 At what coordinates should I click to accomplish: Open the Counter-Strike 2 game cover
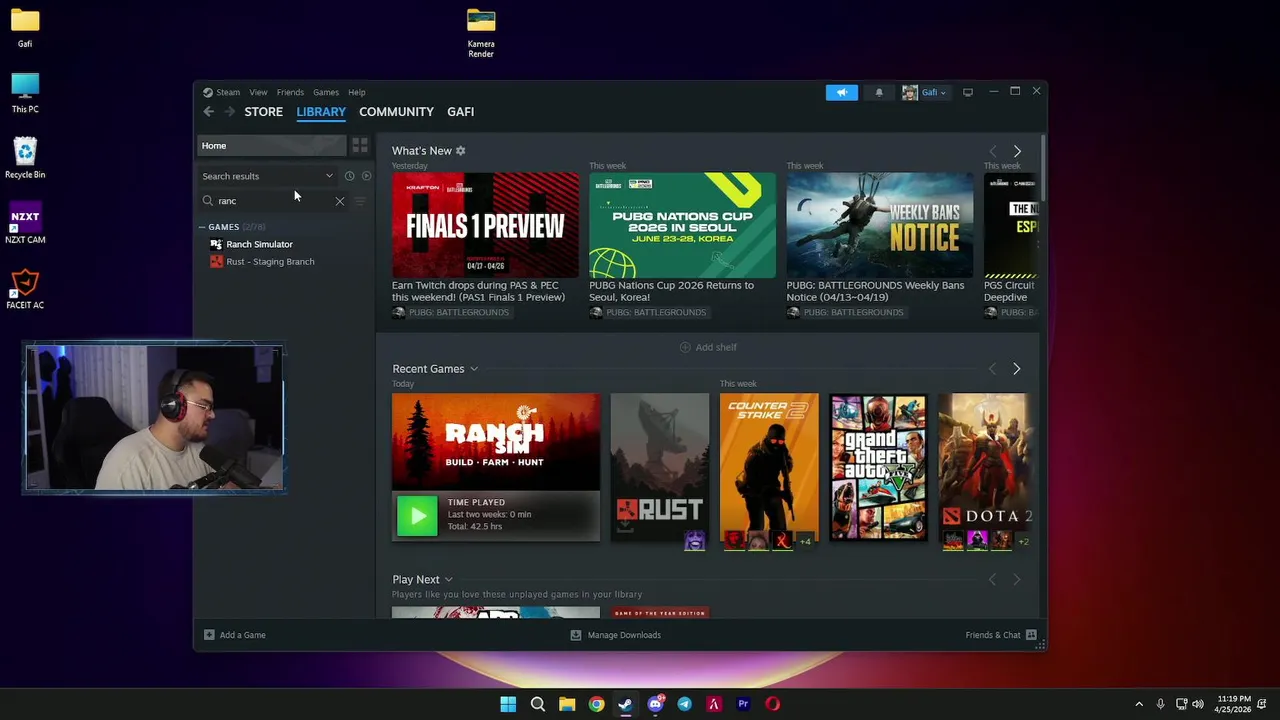769,468
